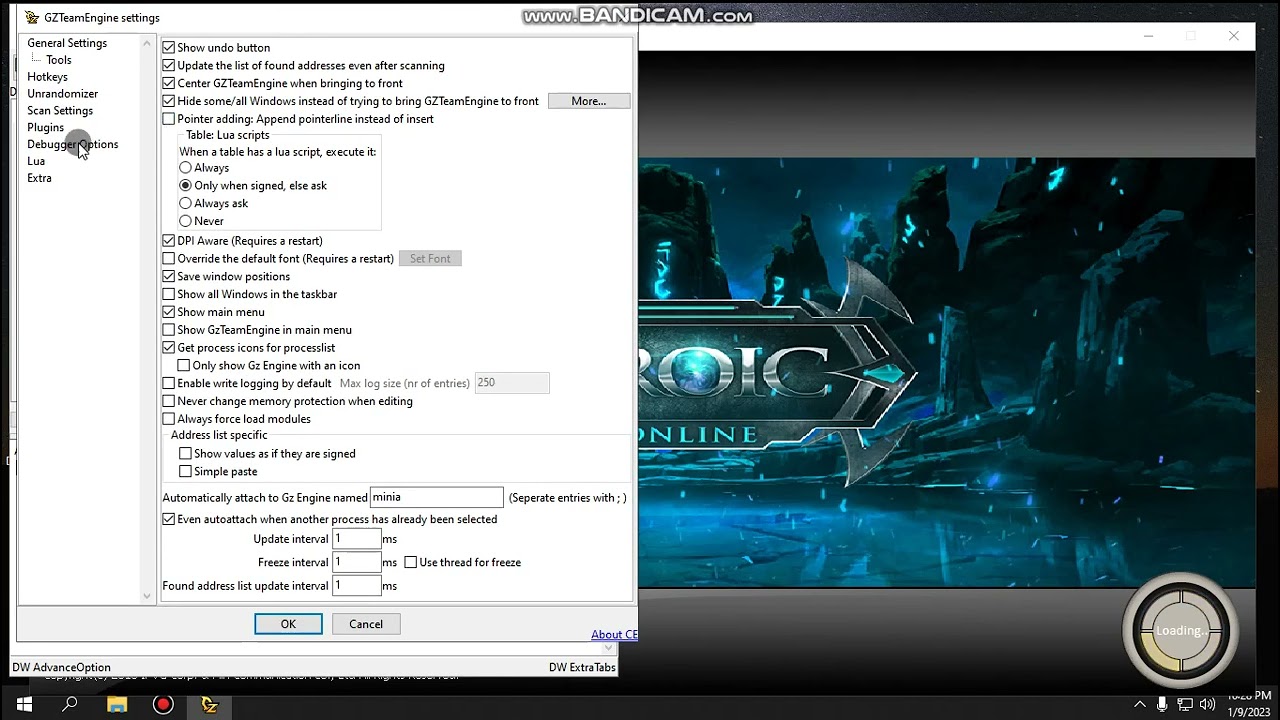
Task: Click DW ExtraTabs in the status bar
Action: pyautogui.click(x=582, y=667)
